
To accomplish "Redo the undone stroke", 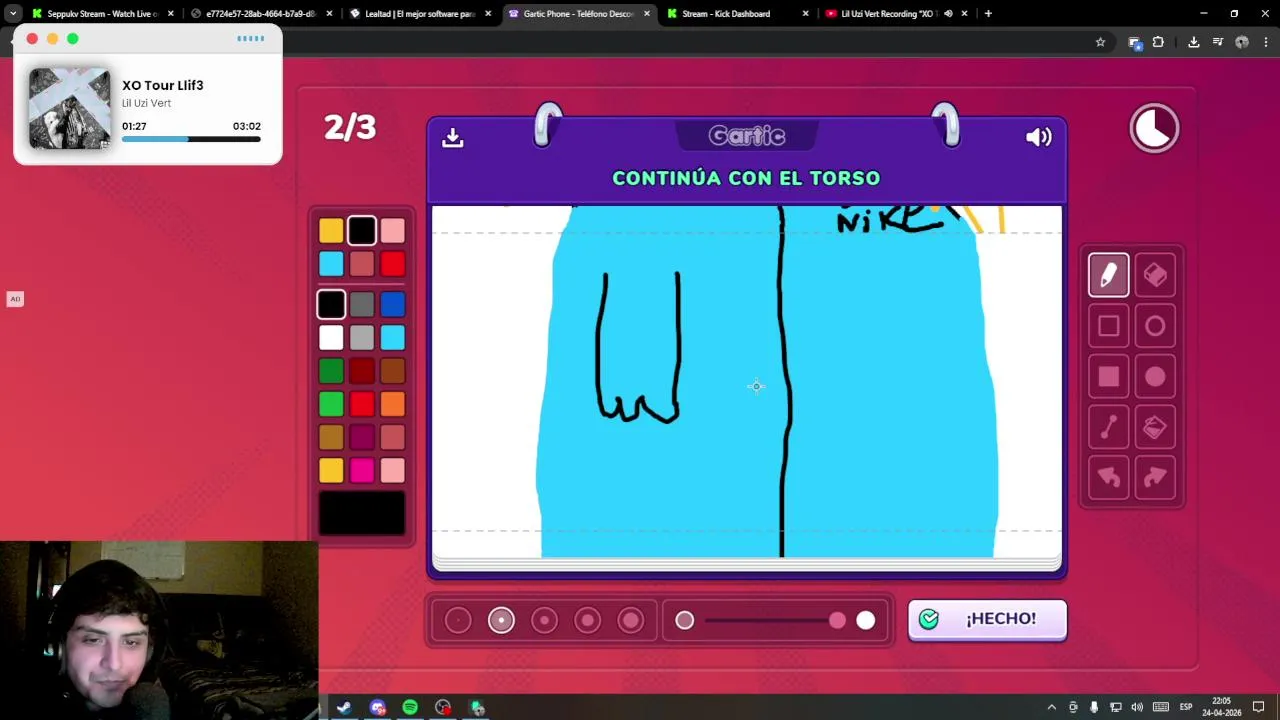I will (x=1155, y=479).
